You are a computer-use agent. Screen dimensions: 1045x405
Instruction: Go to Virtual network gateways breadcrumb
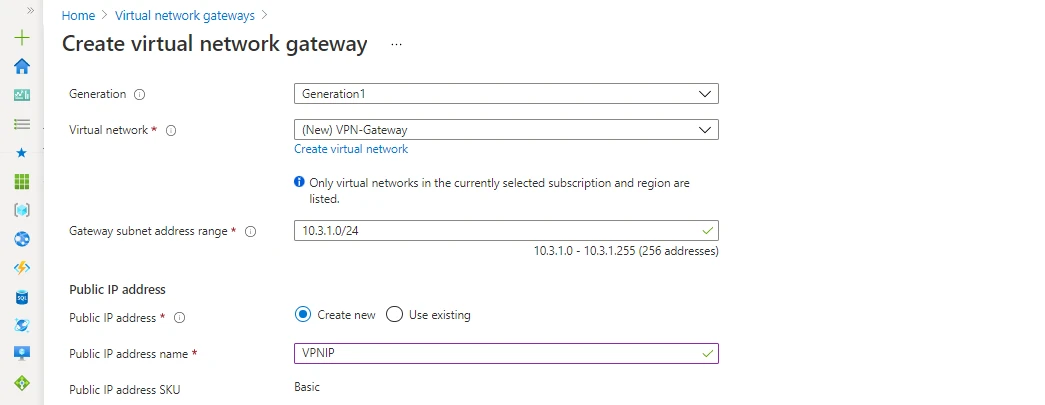184,16
